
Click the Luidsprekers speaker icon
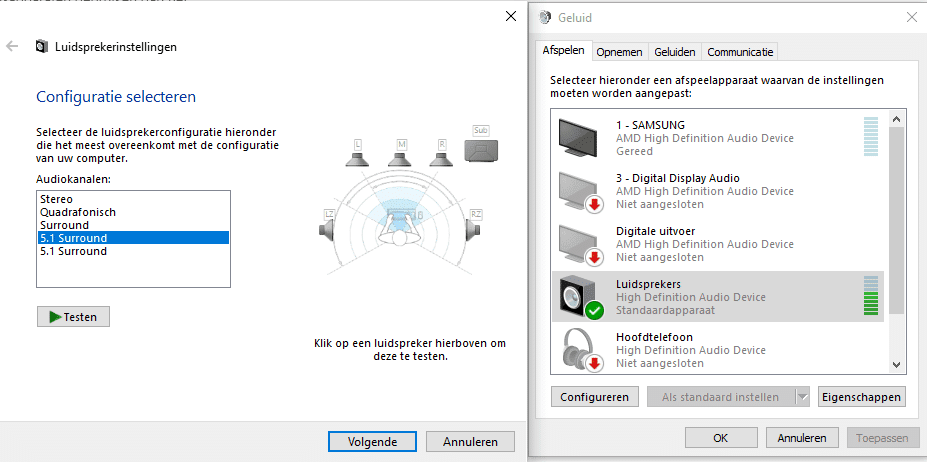[x=580, y=297]
